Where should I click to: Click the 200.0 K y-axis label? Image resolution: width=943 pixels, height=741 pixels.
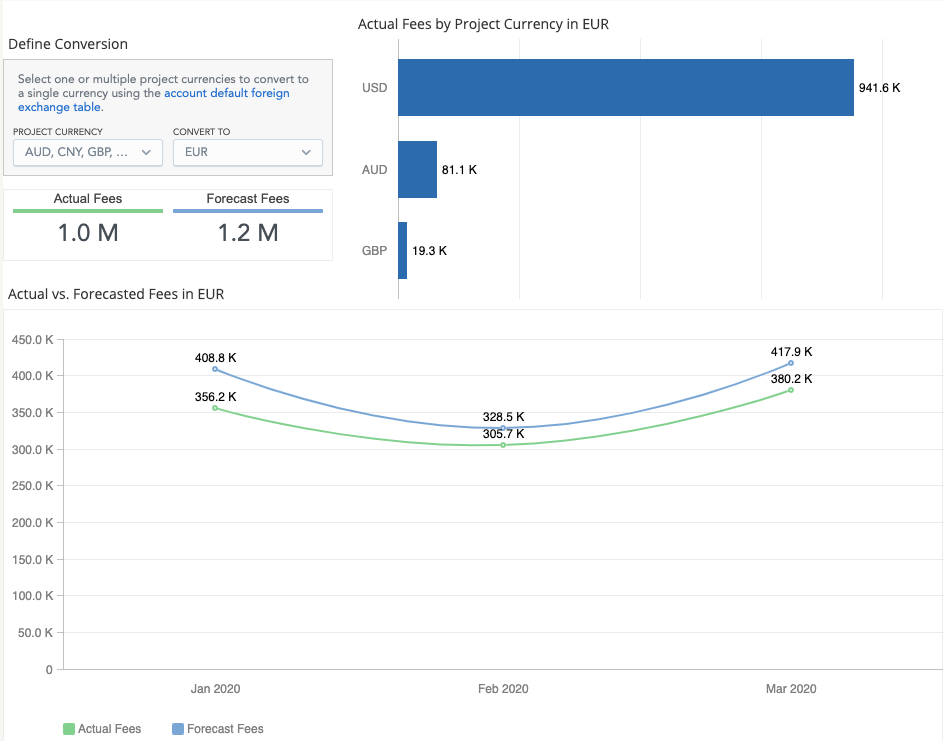tap(32, 523)
